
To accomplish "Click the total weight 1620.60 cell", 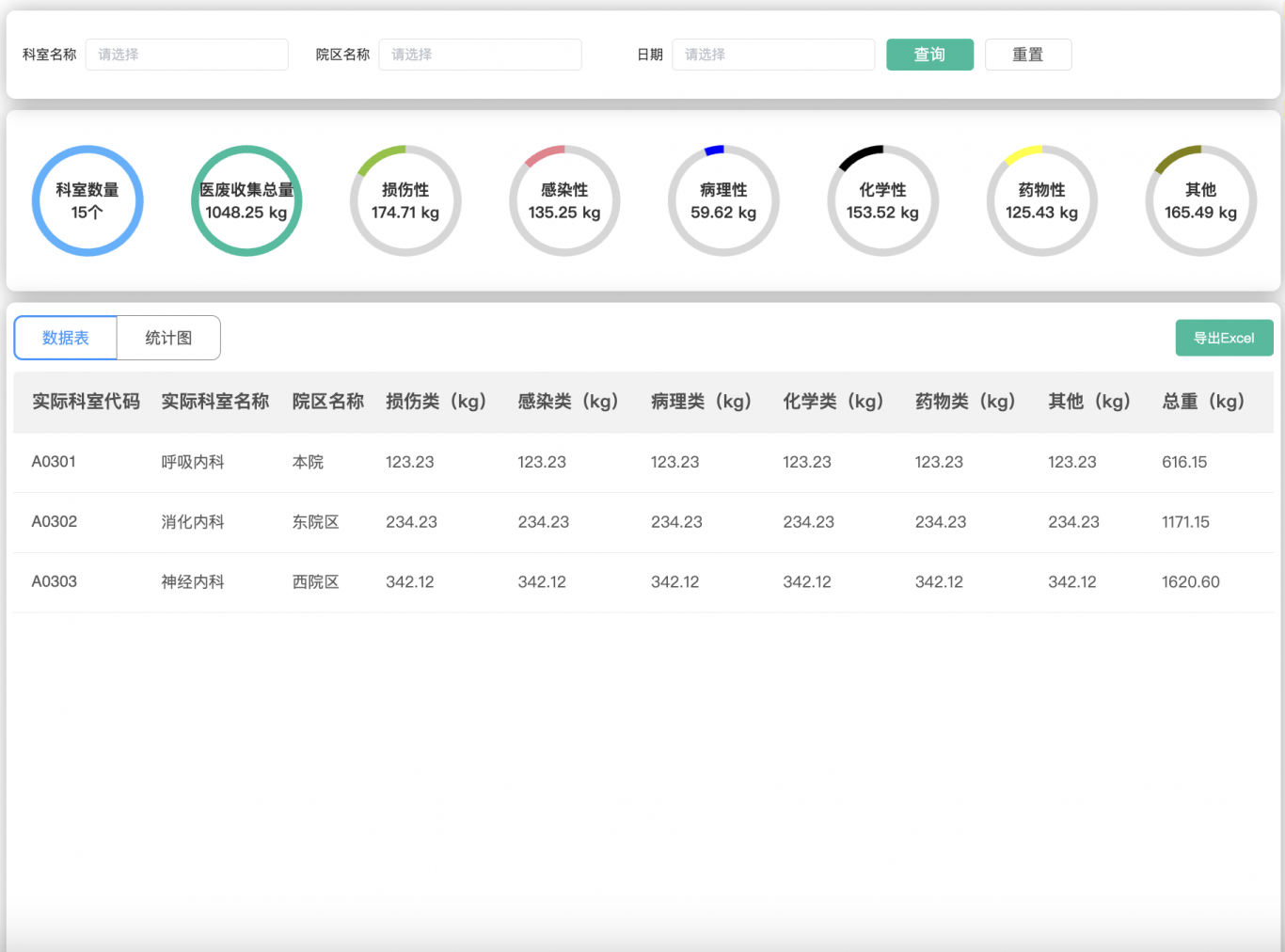I will pyautogui.click(x=1191, y=582).
